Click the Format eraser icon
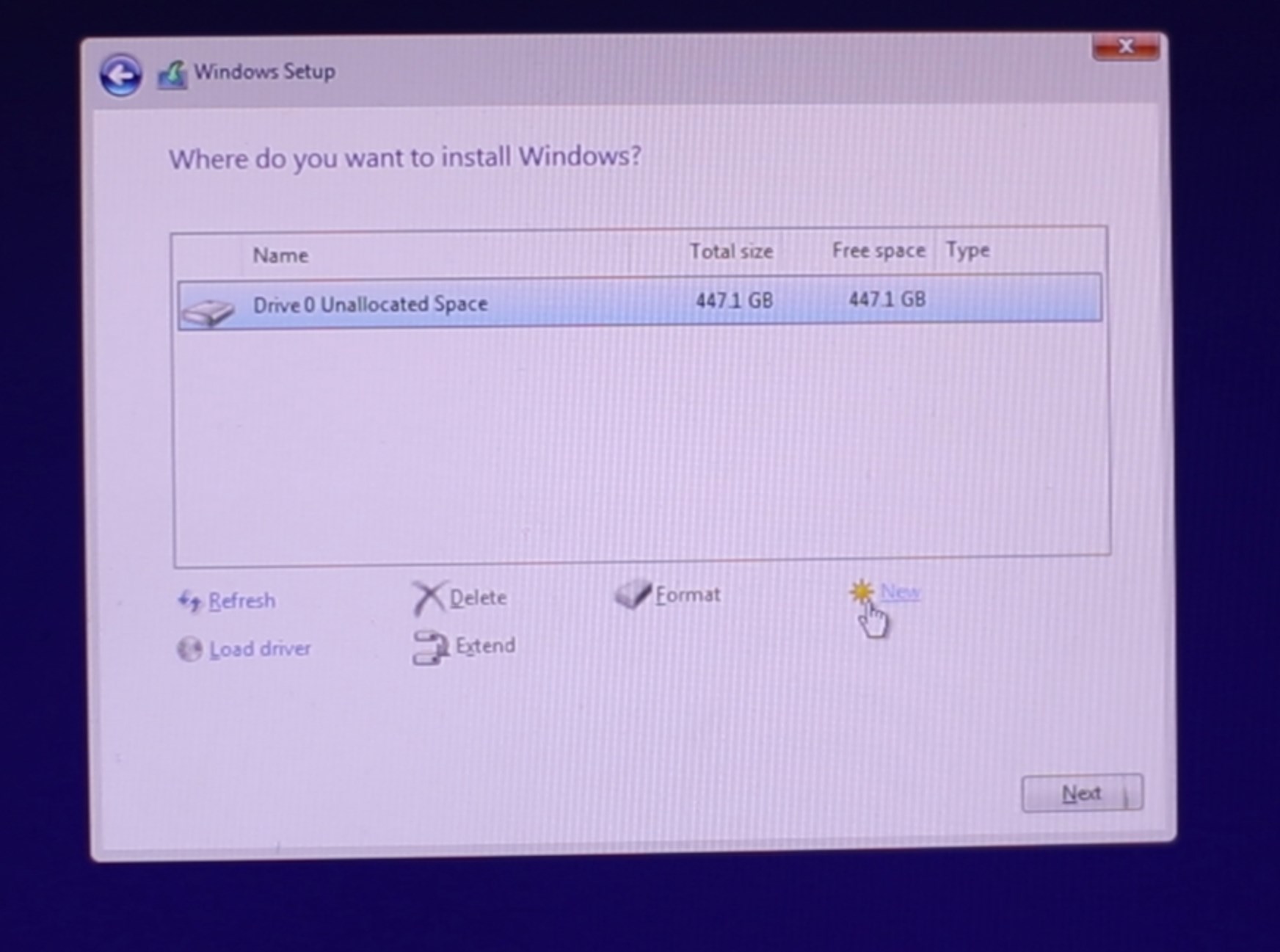1280x952 pixels. 633,594
